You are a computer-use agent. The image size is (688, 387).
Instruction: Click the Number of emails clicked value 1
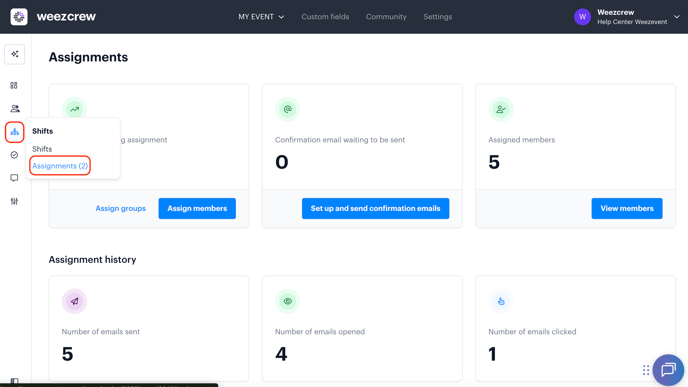tap(492, 354)
